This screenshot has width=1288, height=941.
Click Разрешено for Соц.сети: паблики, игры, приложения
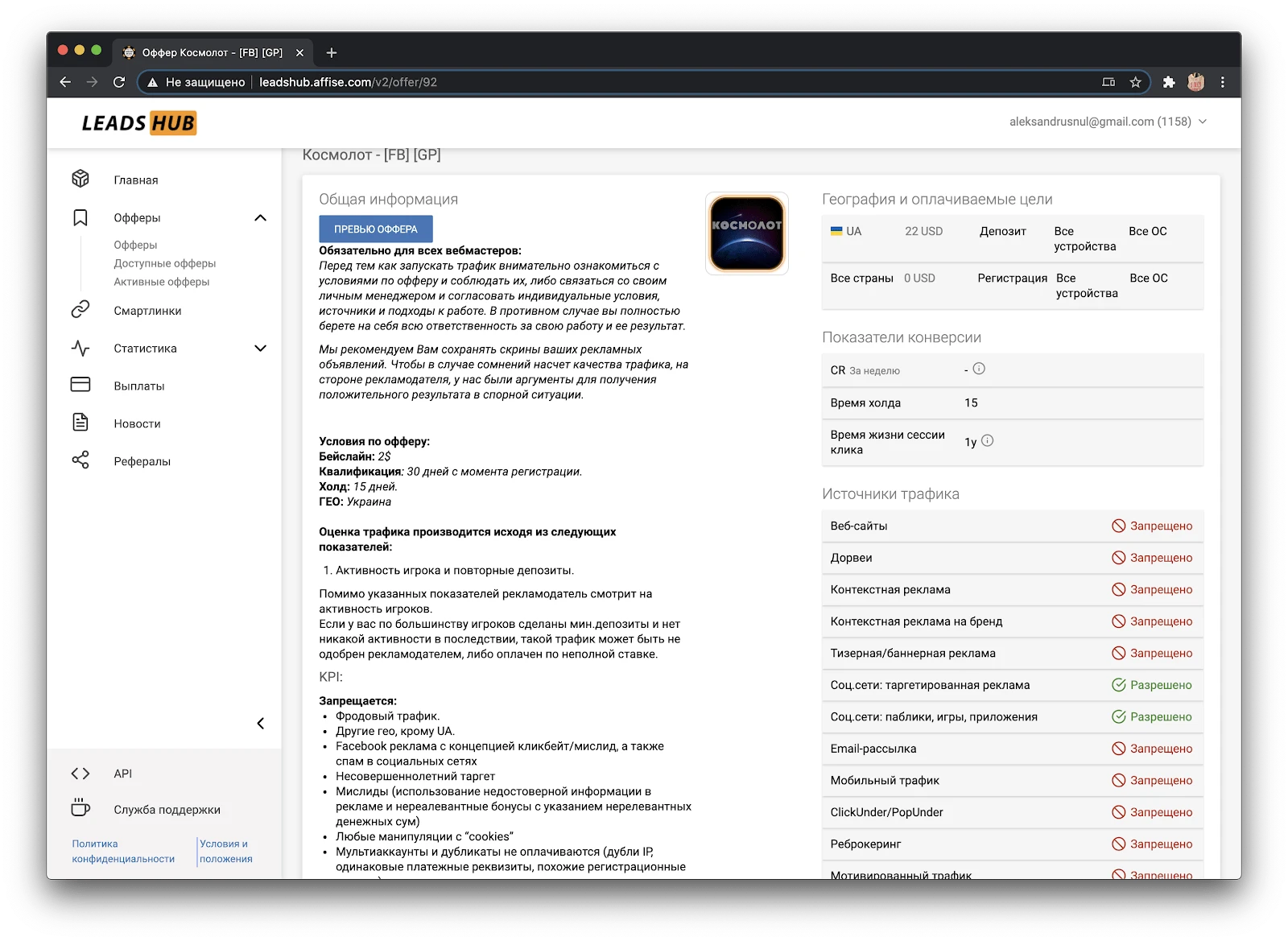click(x=1152, y=716)
